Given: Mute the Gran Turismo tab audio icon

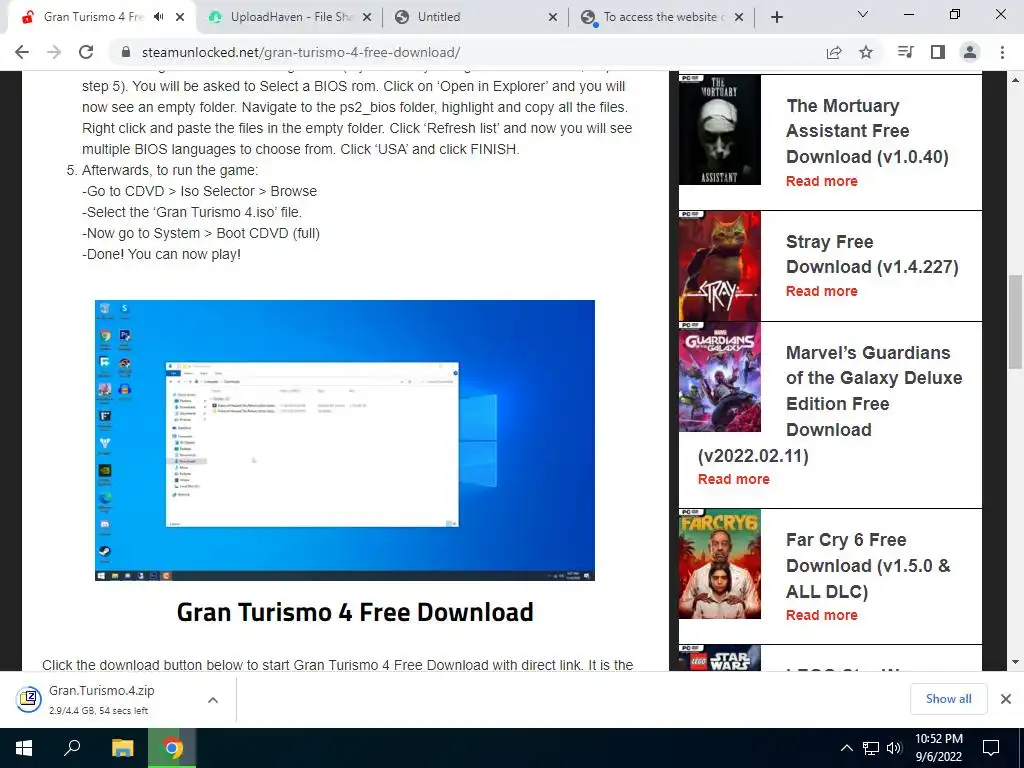Looking at the screenshot, I should tap(159, 17).
